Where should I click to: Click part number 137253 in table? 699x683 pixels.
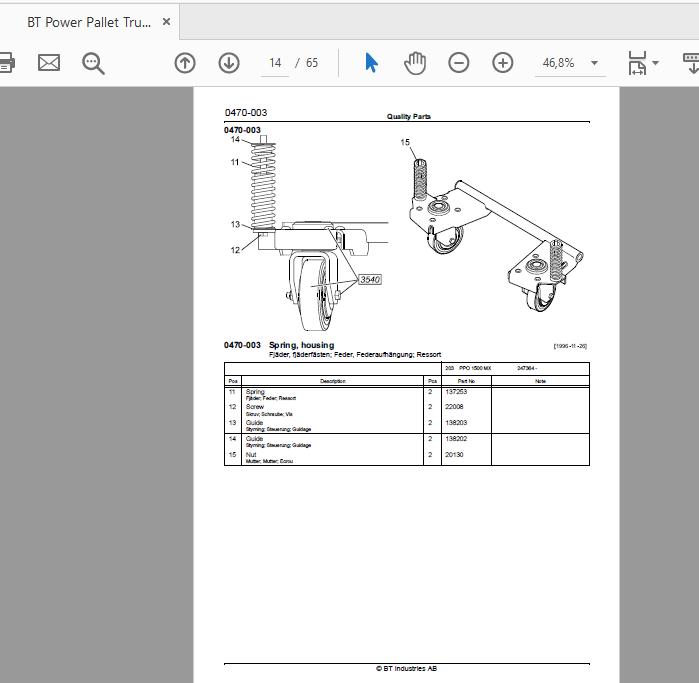coord(456,391)
